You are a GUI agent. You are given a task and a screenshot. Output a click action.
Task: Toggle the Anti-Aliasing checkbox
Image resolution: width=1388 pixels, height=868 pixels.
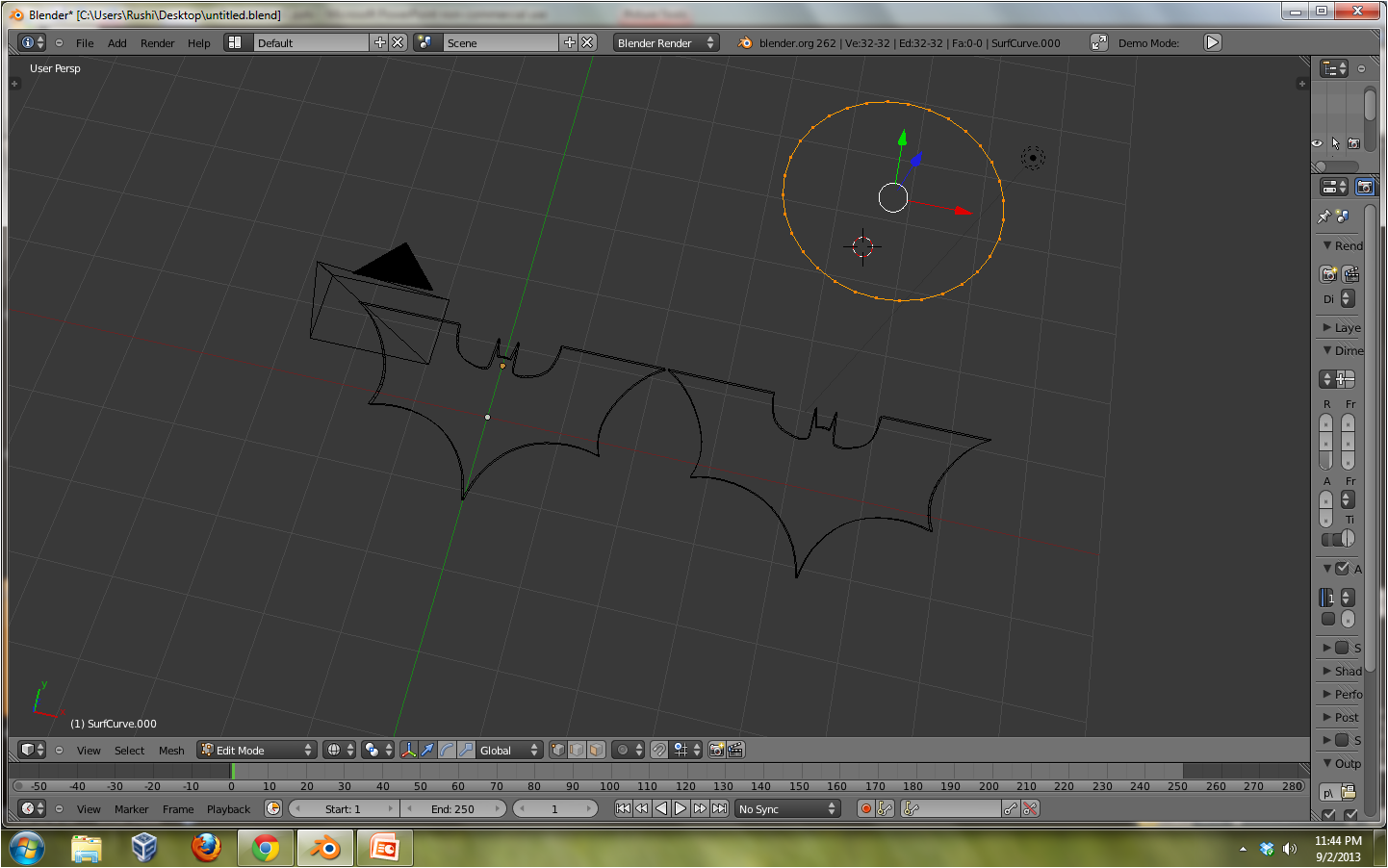(1342, 569)
